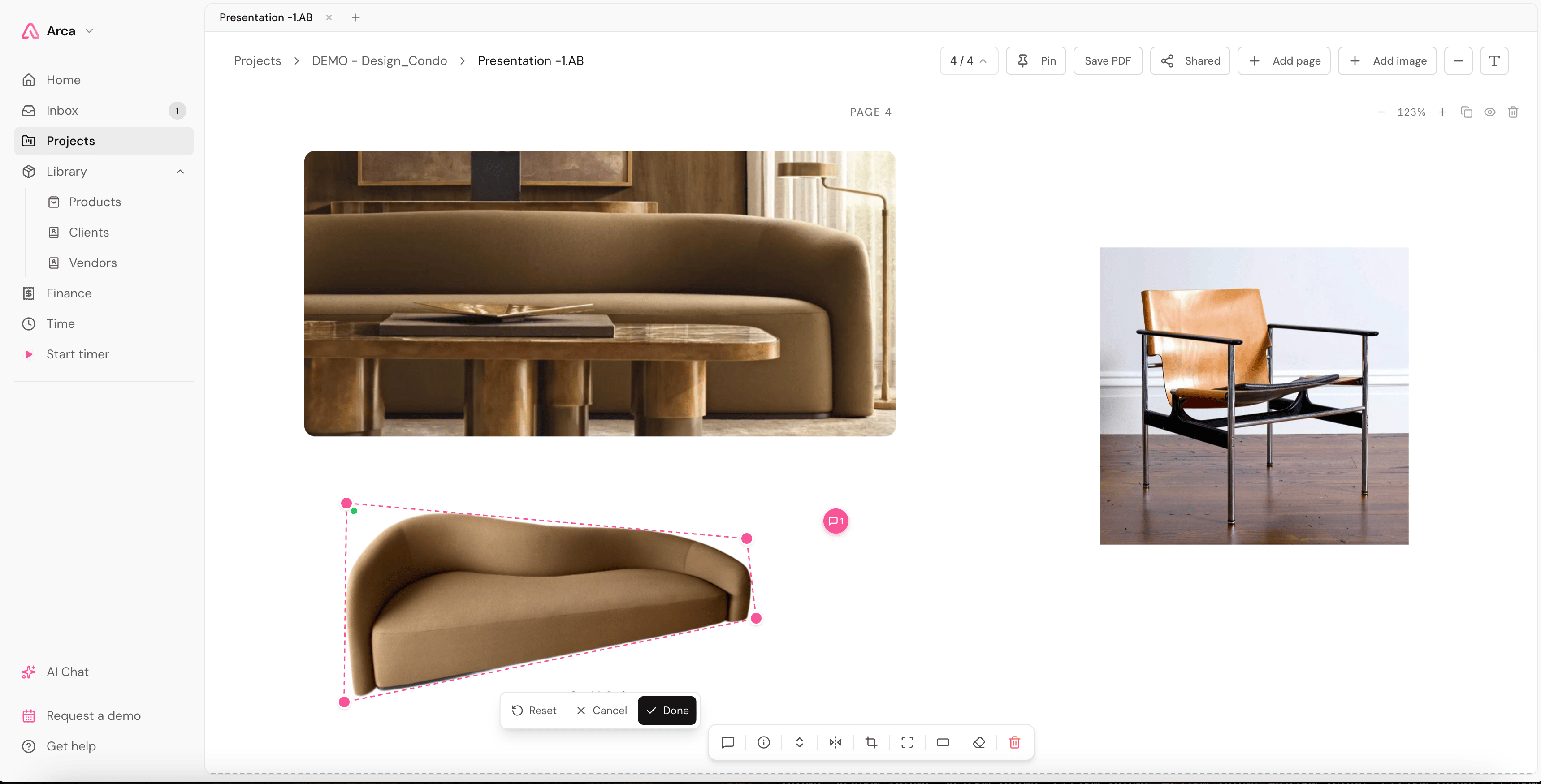Zoom out with the minus next to 123%
This screenshot has width=1541, height=784.
tap(1381, 112)
